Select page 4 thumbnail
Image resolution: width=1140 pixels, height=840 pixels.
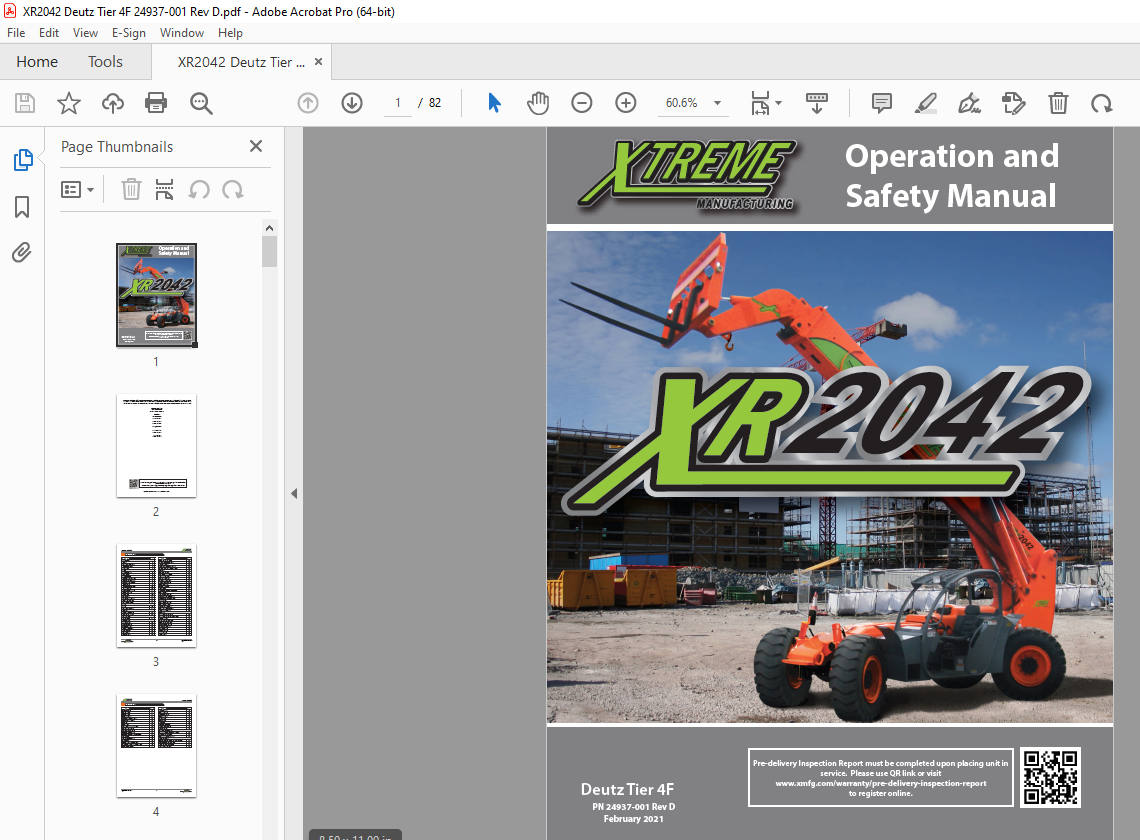tap(156, 745)
